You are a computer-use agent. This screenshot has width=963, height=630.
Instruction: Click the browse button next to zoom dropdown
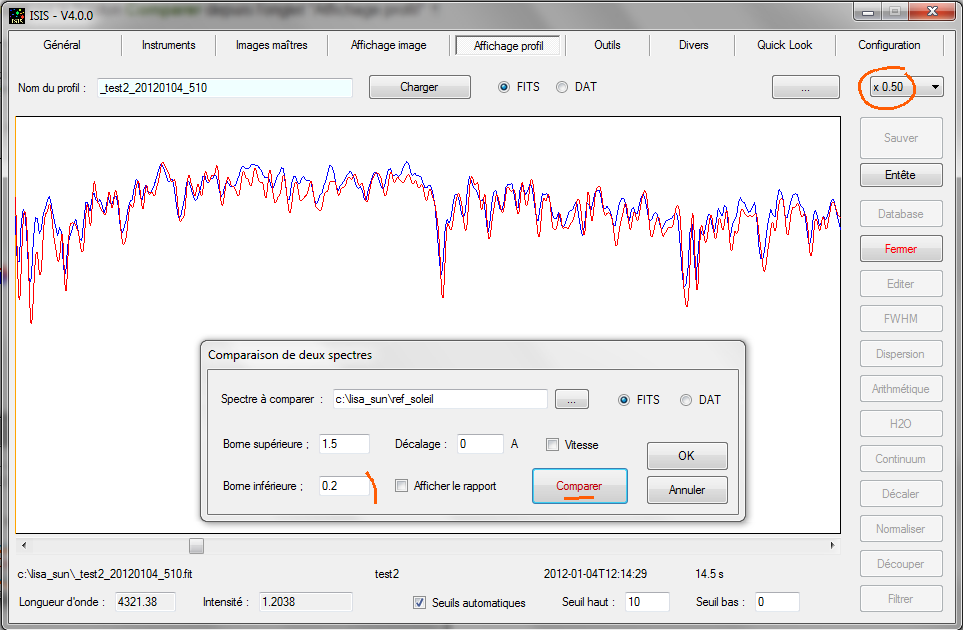[x=805, y=87]
